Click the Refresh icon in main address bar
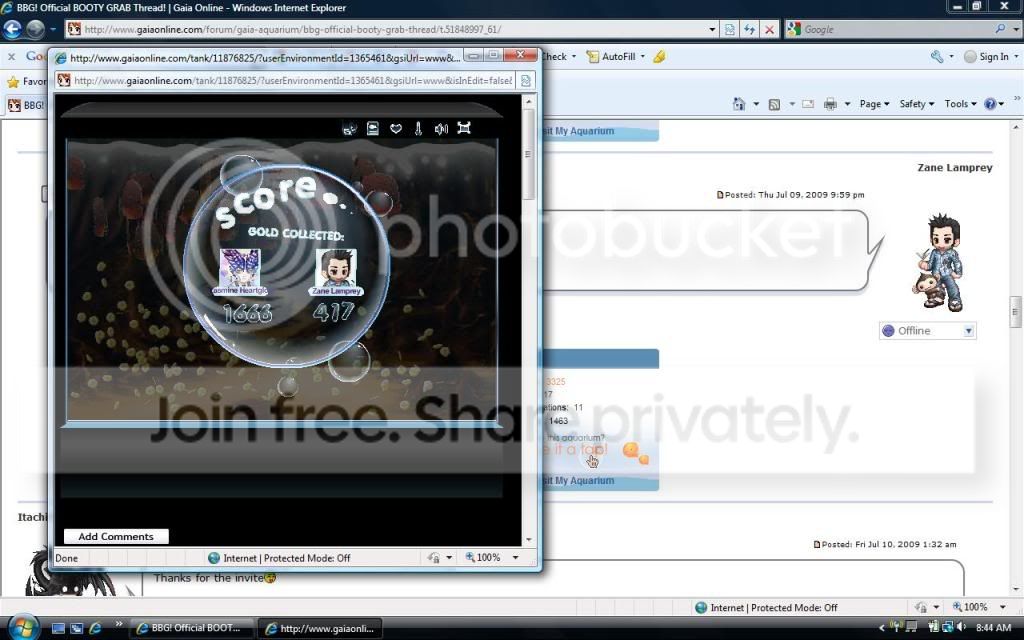Viewport: 1024px width, 640px height. pyautogui.click(x=750, y=29)
